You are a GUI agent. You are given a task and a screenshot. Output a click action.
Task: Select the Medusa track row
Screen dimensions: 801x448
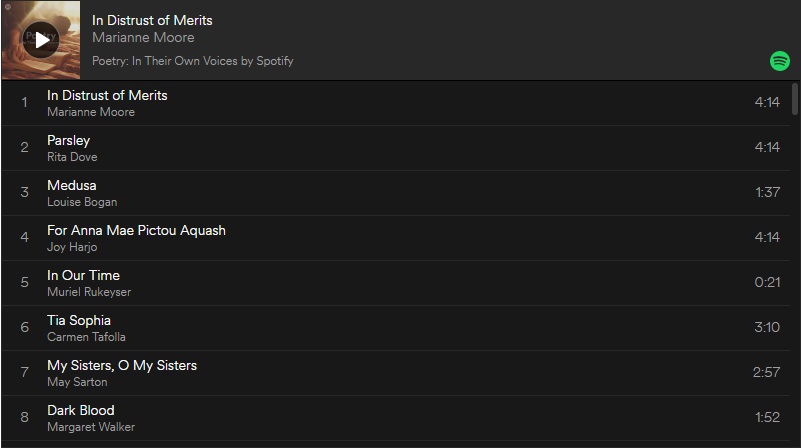point(395,193)
